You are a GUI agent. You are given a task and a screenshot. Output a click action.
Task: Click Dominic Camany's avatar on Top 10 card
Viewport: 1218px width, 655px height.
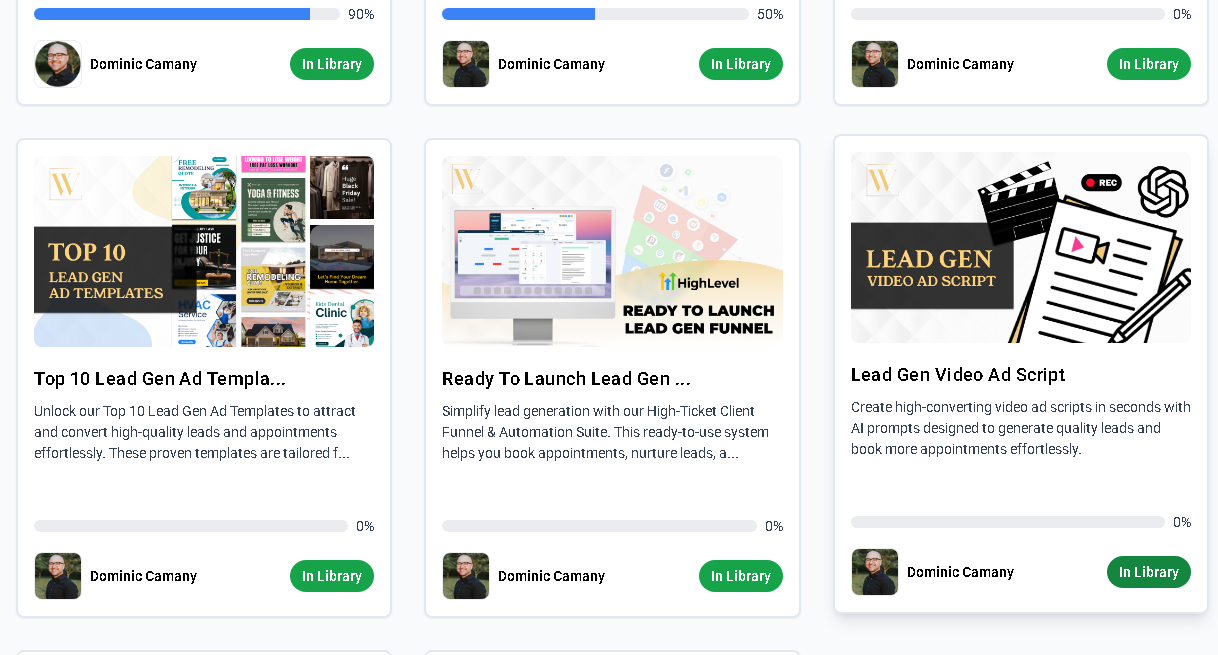coord(58,576)
